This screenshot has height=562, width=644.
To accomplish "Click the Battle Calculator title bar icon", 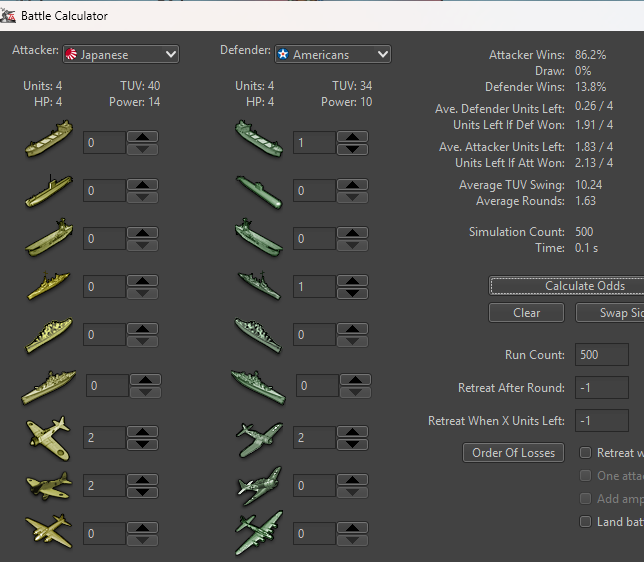I will click(x=8, y=16).
